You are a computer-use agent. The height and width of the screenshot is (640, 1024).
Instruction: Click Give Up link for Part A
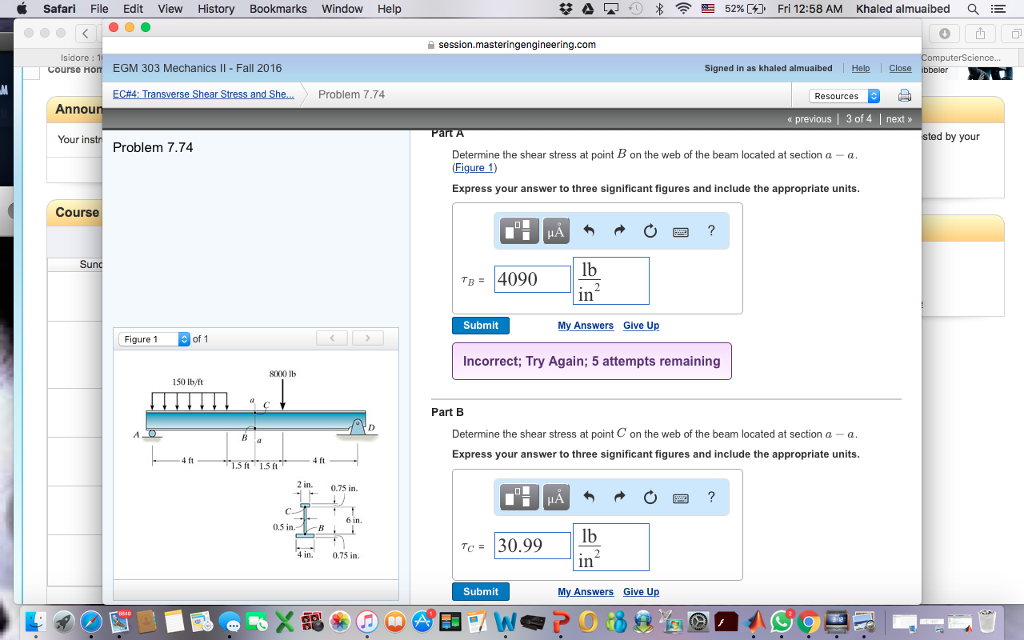coord(641,325)
